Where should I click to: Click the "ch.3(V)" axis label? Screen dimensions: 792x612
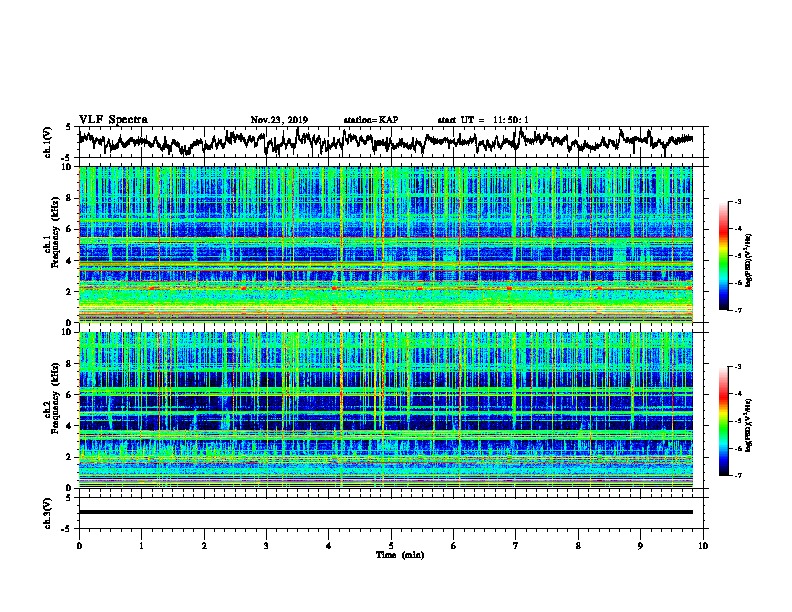(48, 513)
